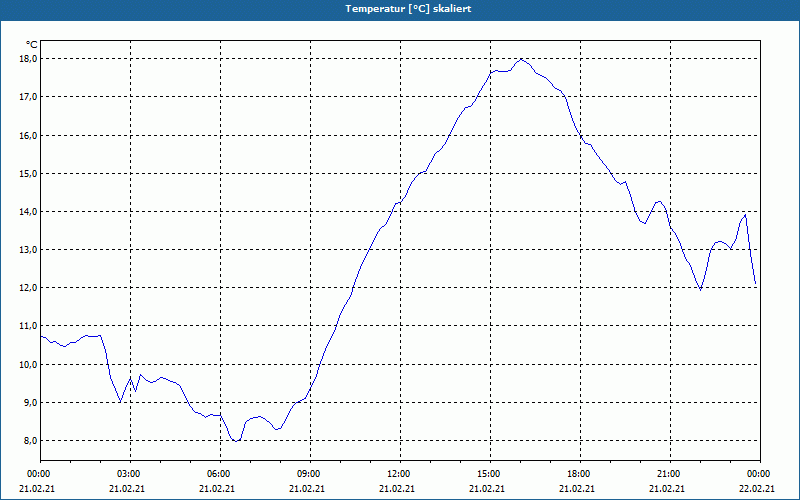Select the 21.02.21 date under 06:00

pyautogui.click(x=217, y=488)
